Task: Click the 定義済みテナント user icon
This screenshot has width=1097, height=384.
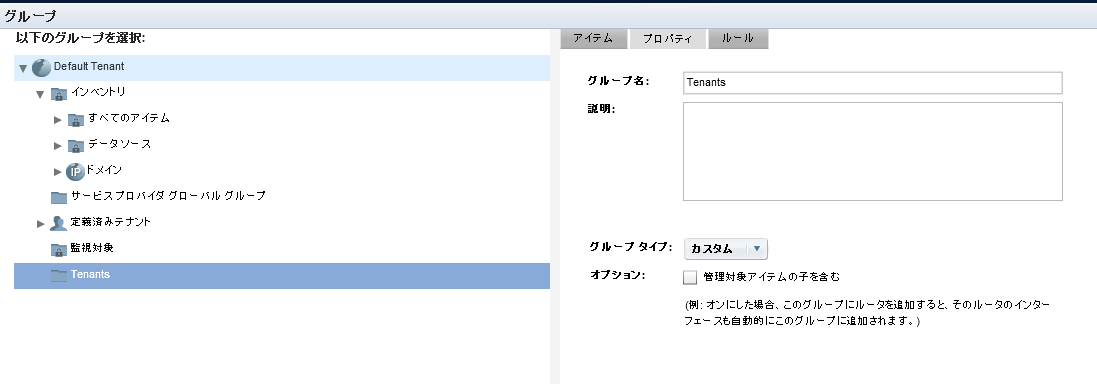Action: pos(59,223)
